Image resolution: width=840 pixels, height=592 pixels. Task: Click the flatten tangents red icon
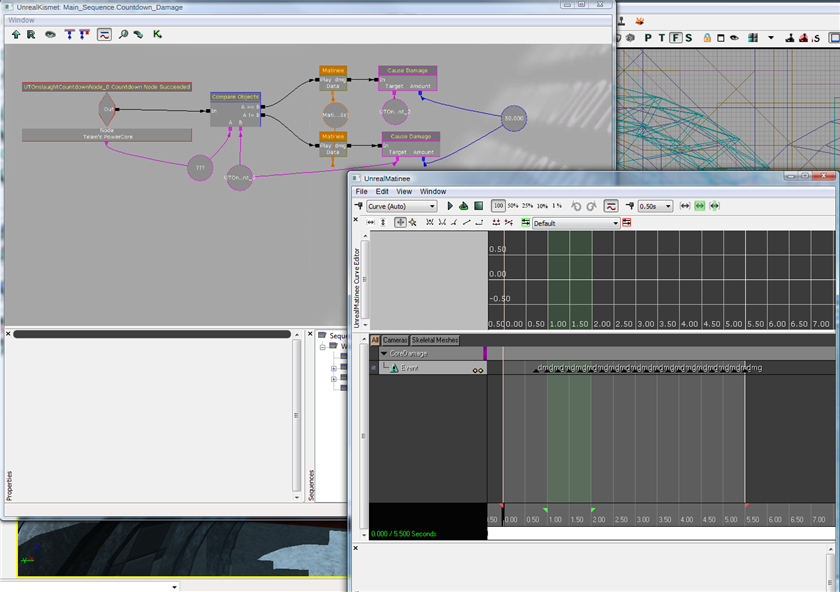pos(496,222)
